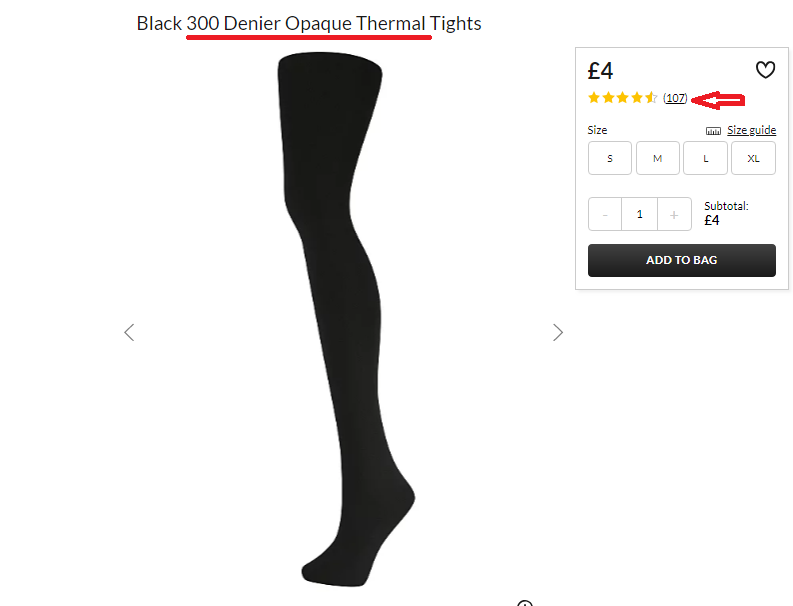The width and height of the screenshot is (793, 606).
Task: Click the black tights product image
Action: (346, 319)
